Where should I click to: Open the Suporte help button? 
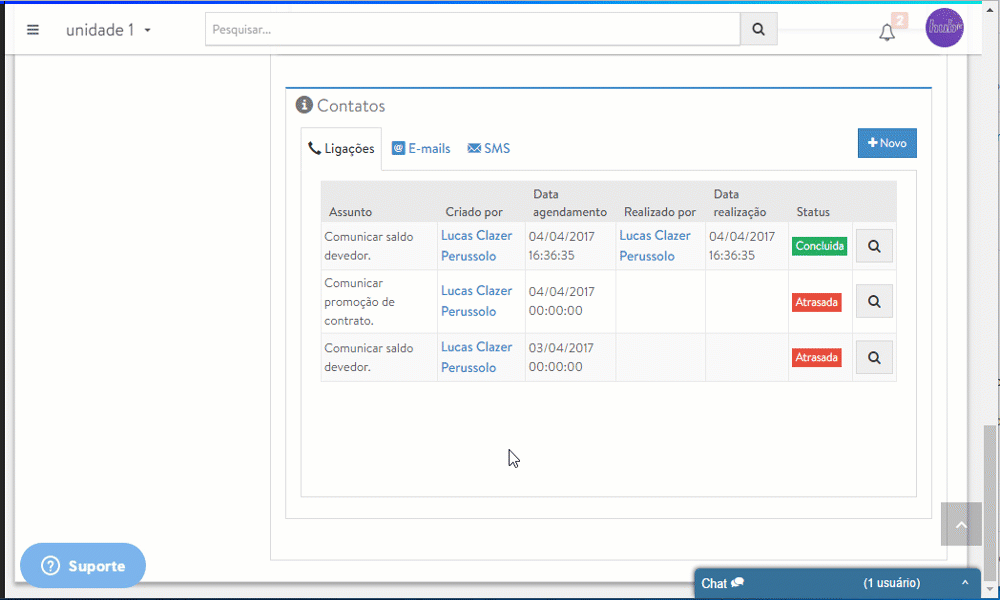[83, 566]
